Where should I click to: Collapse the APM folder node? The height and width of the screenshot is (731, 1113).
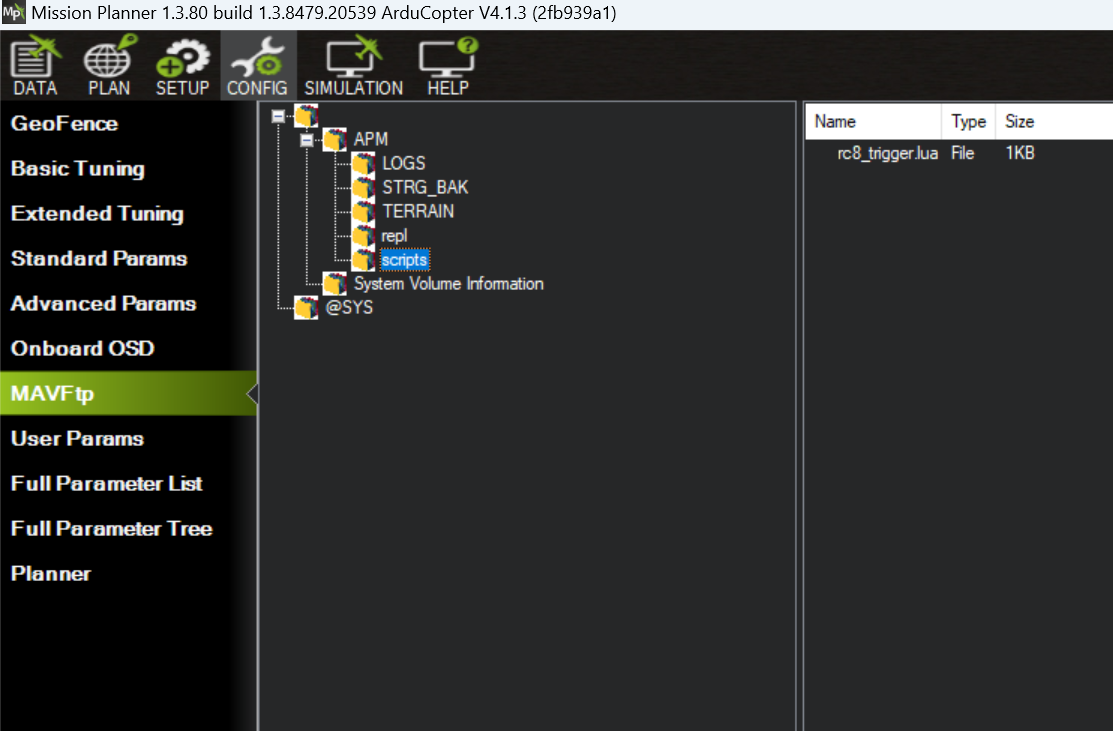[x=307, y=140]
